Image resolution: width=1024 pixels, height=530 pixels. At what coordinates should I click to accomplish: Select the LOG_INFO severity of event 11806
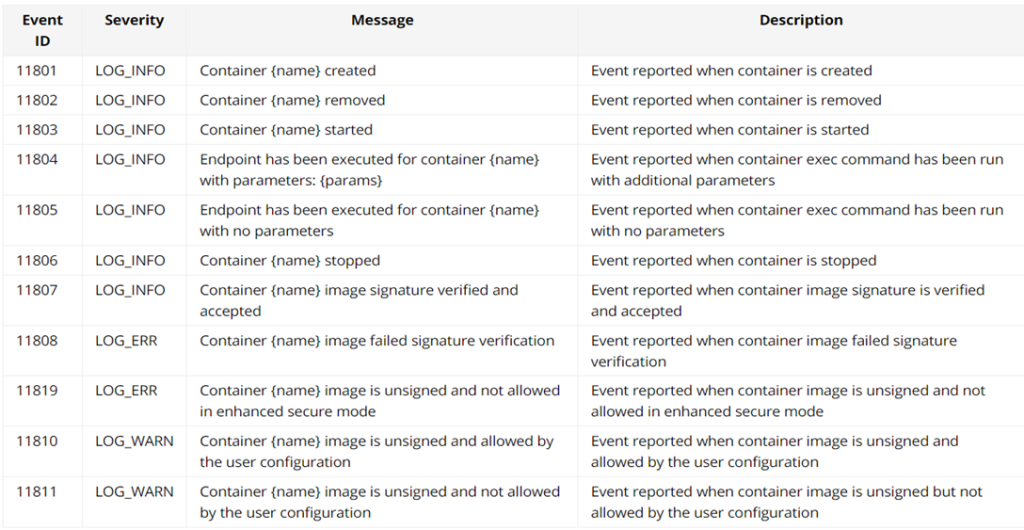[x=130, y=261]
